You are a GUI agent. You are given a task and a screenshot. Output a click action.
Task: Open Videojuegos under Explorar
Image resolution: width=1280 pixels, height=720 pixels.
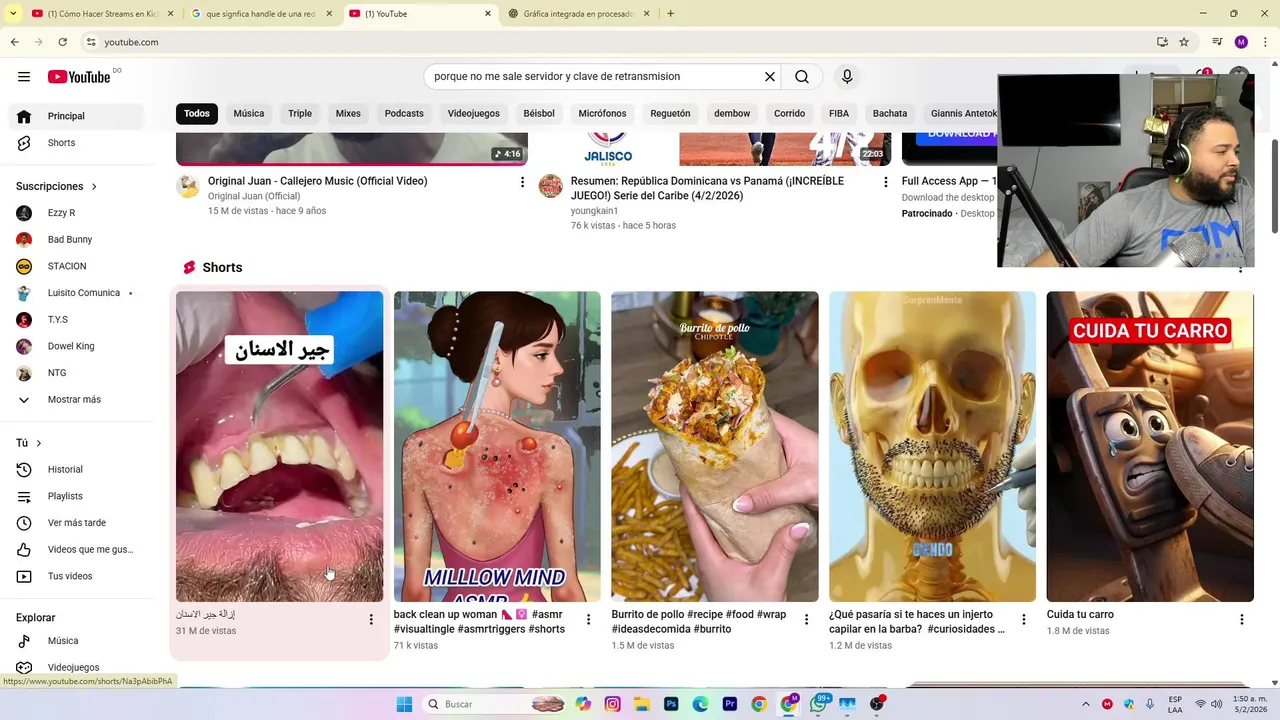tap(78, 667)
